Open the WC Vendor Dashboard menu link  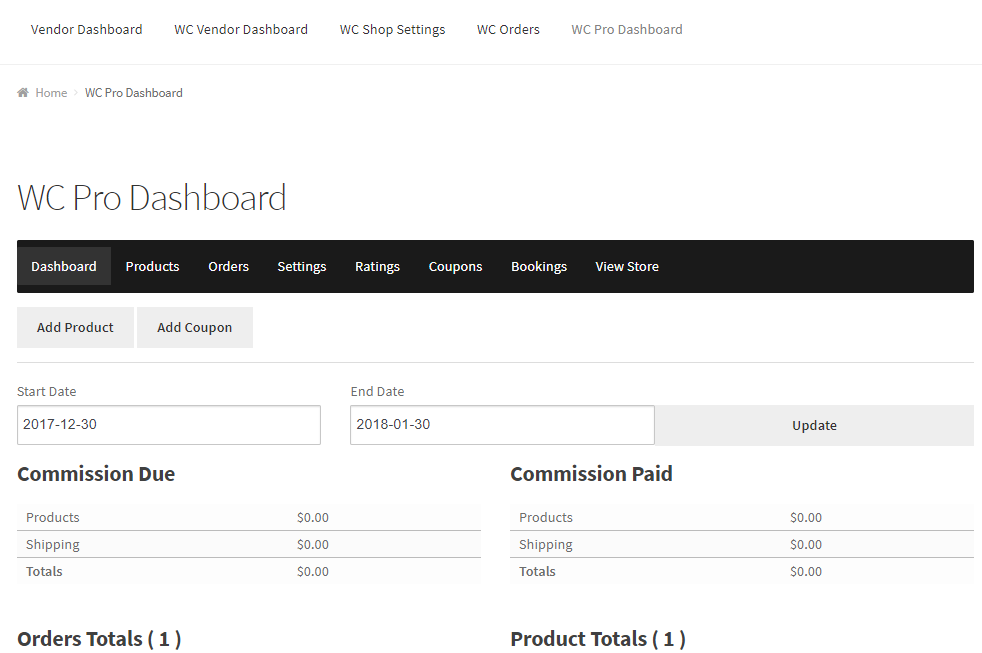241,29
